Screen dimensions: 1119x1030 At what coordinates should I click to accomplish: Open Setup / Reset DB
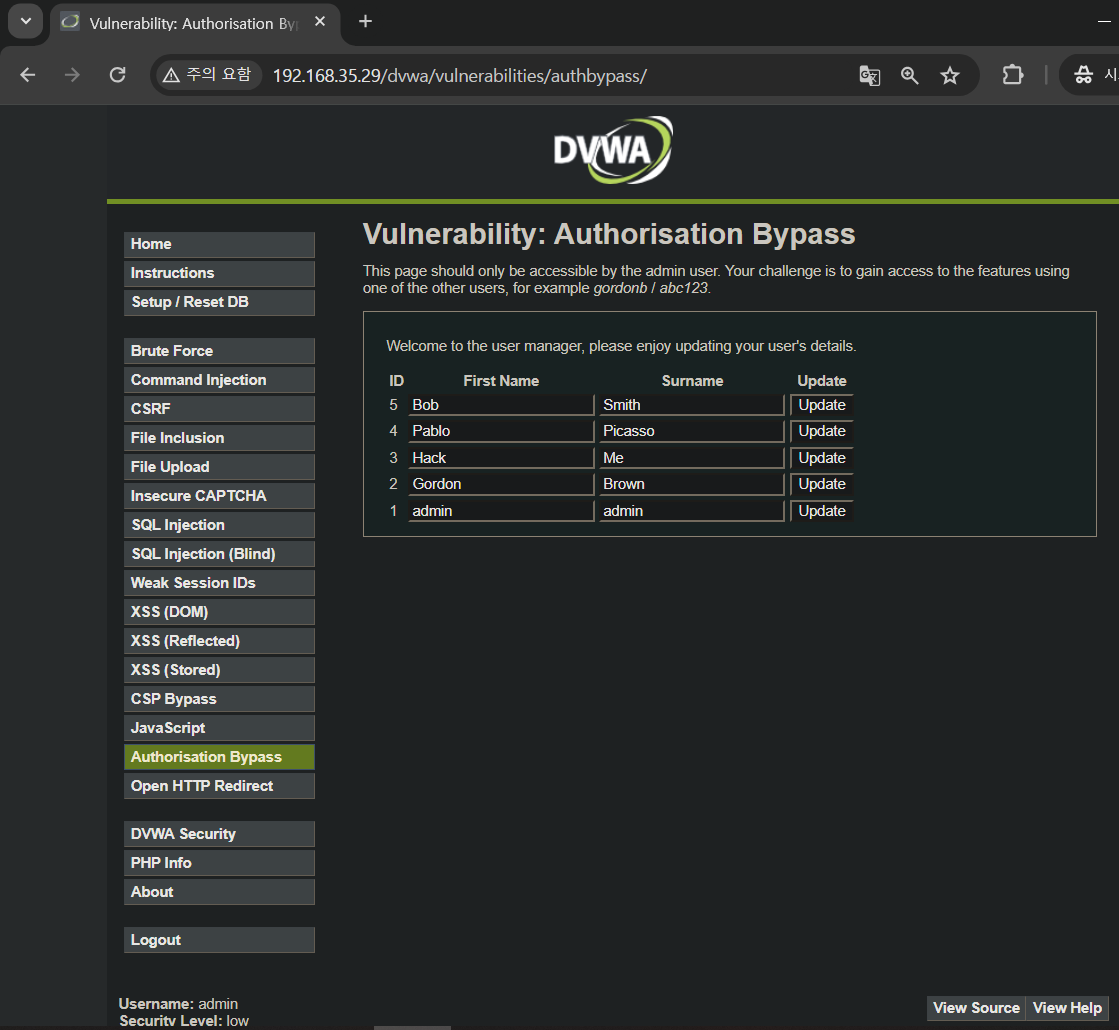219,302
